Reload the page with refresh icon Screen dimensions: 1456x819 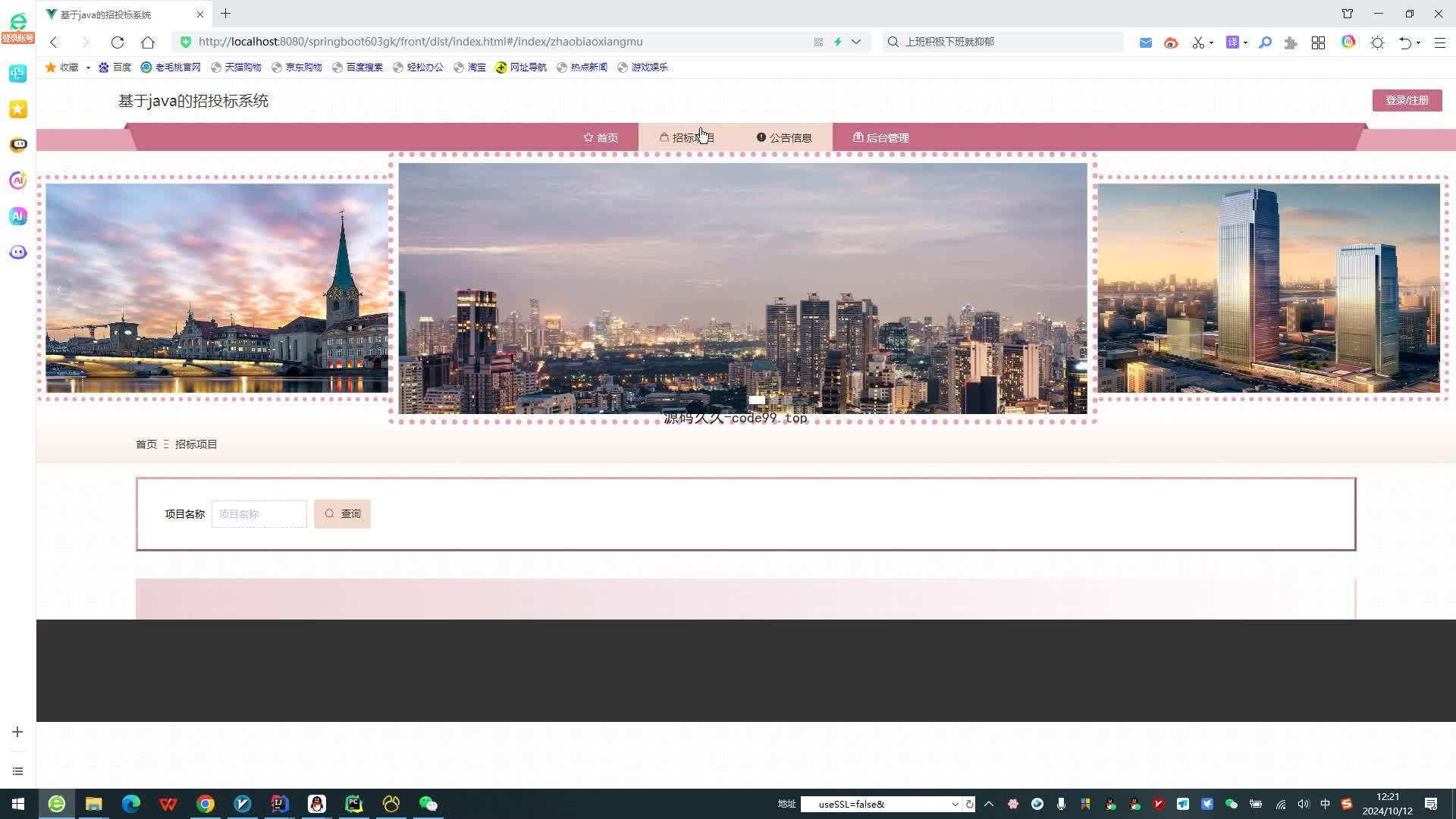coord(117,42)
